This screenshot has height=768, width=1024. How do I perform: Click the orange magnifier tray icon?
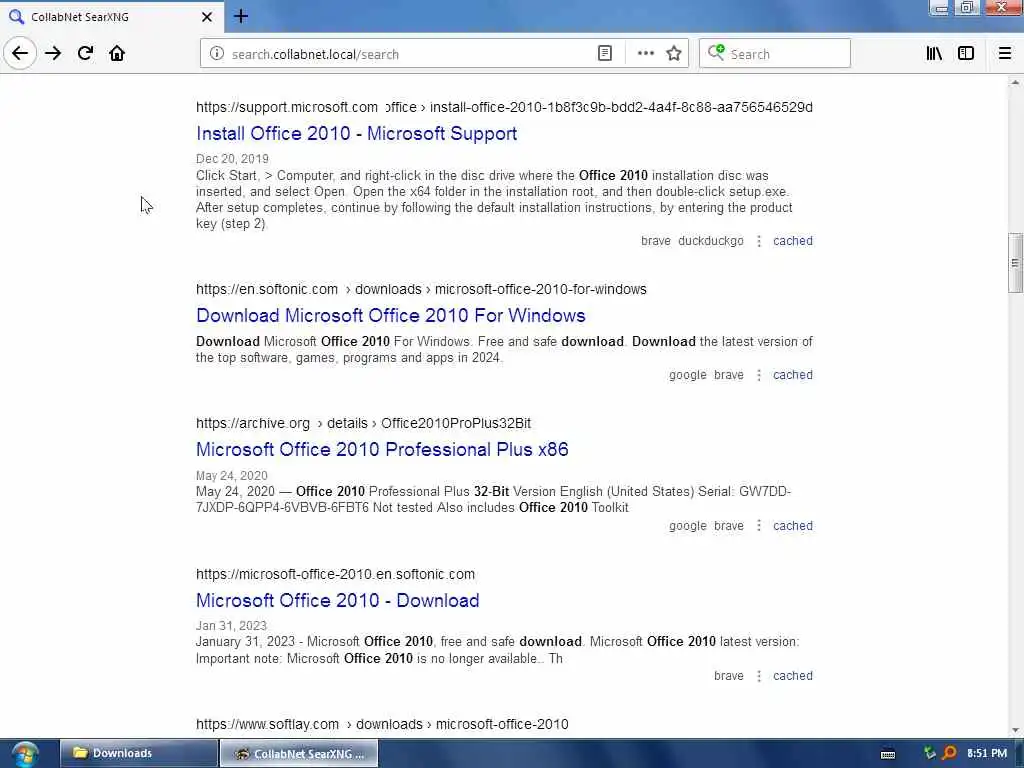950,753
